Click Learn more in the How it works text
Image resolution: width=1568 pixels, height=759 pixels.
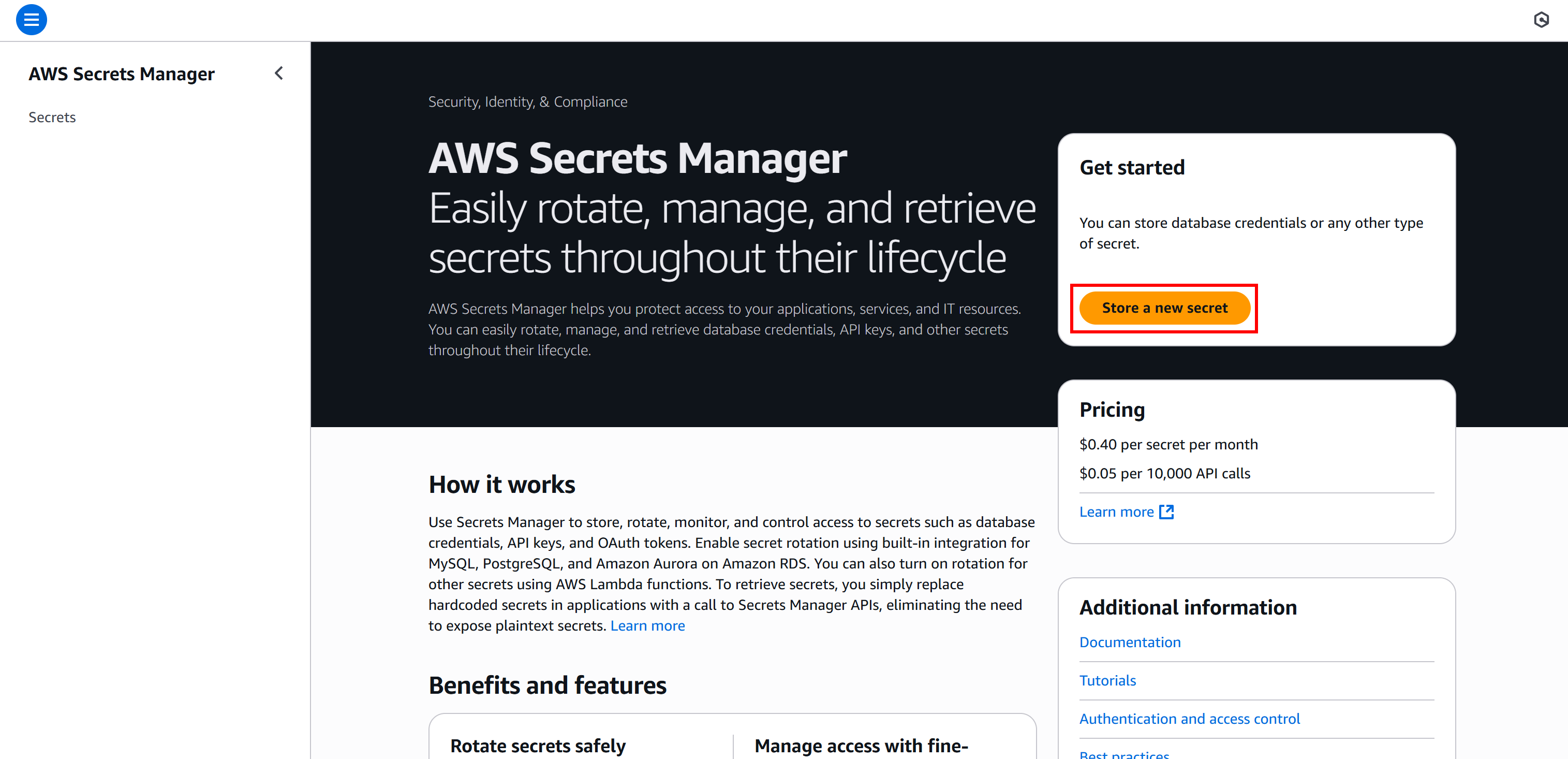tap(648, 625)
